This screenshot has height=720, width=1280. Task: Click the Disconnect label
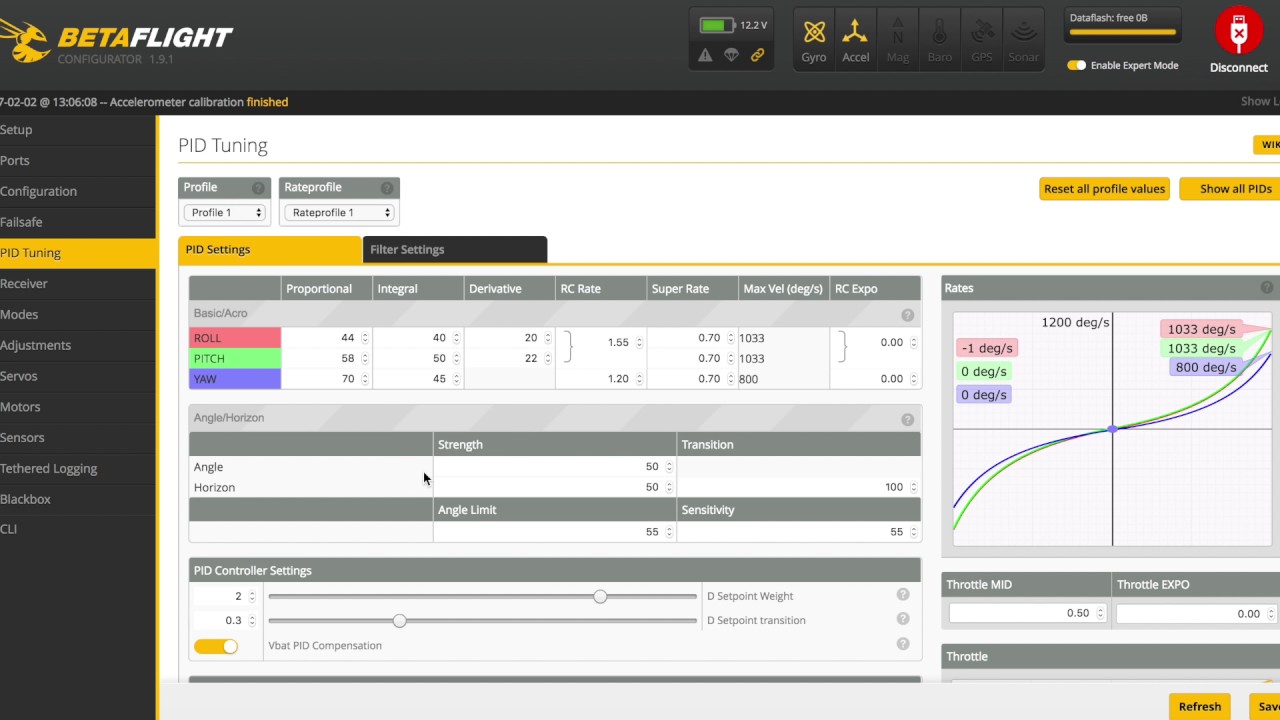[1239, 68]
